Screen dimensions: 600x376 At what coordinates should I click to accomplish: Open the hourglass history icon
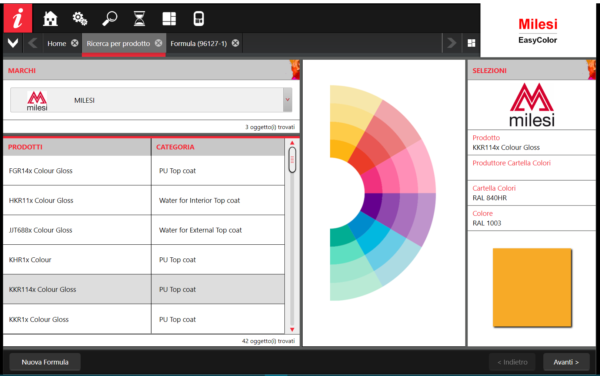pos(139,18)
